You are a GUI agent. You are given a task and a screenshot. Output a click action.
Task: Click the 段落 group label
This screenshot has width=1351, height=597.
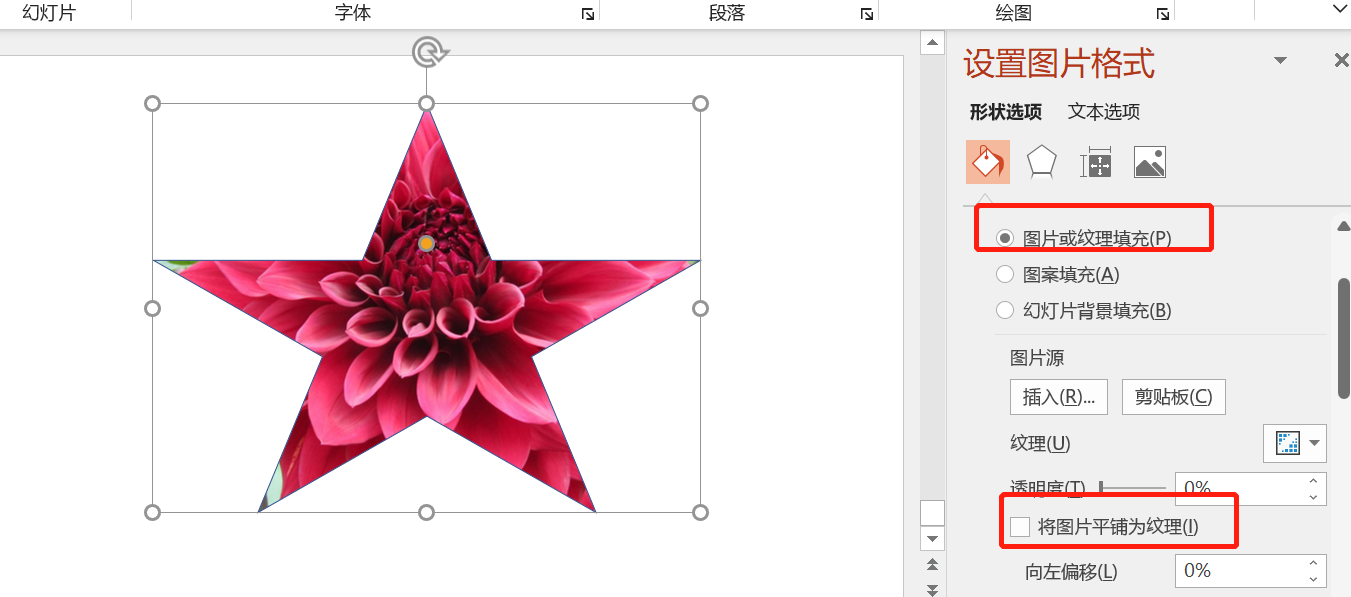click(727, 13)
